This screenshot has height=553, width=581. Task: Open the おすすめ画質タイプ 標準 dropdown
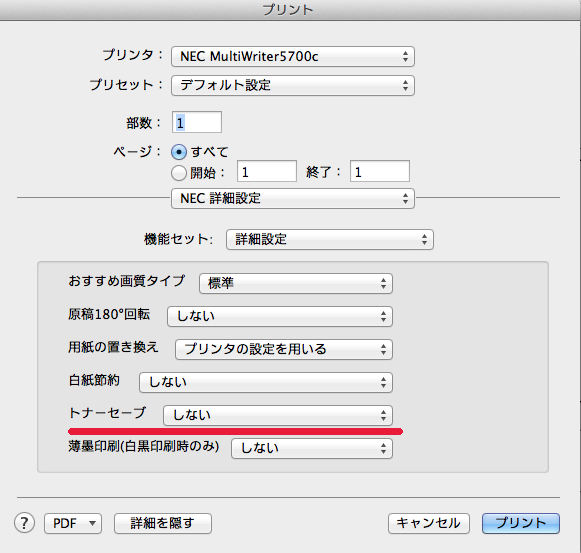click(x=296, y=284)
